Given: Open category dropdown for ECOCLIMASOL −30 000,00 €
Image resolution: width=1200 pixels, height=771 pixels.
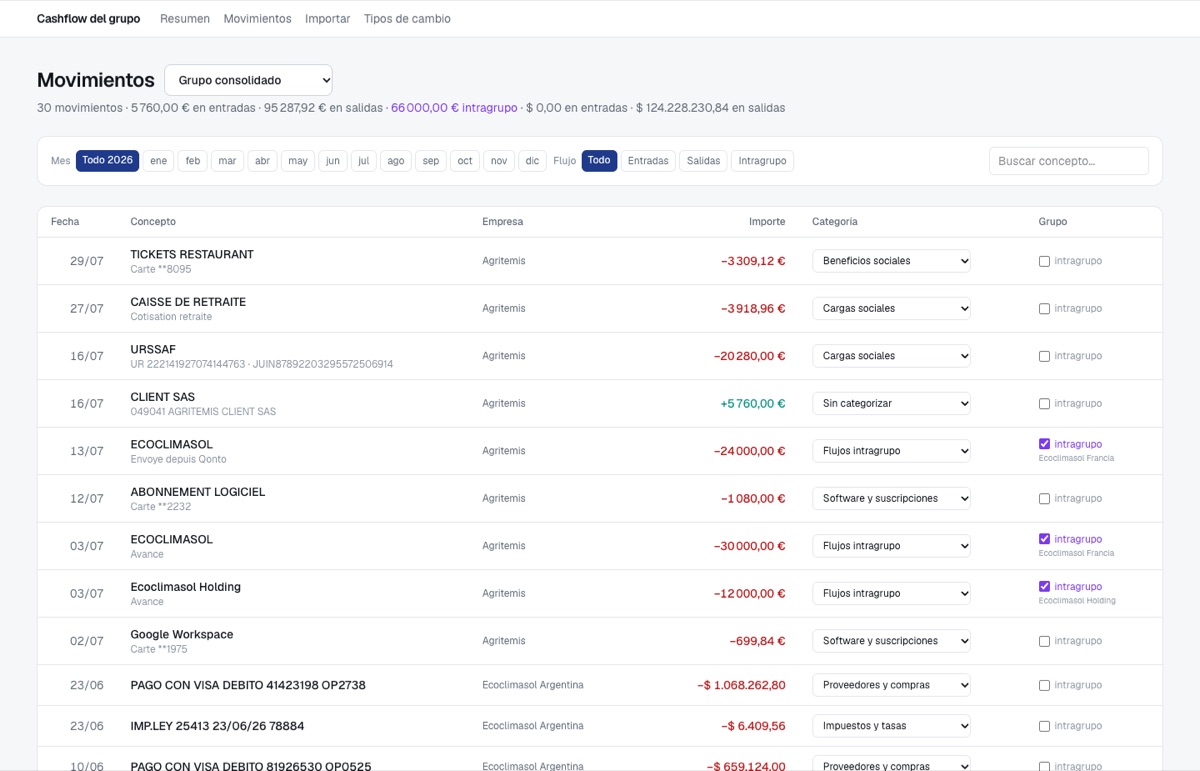Looking at the screenshot, I should coord(891,546).
